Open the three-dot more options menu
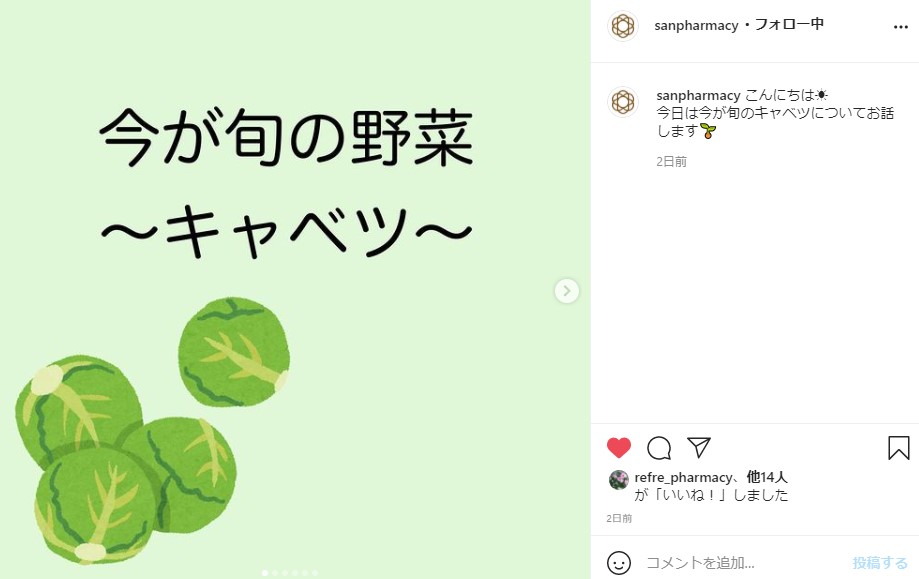919x579 pixels. coord(900,27)
